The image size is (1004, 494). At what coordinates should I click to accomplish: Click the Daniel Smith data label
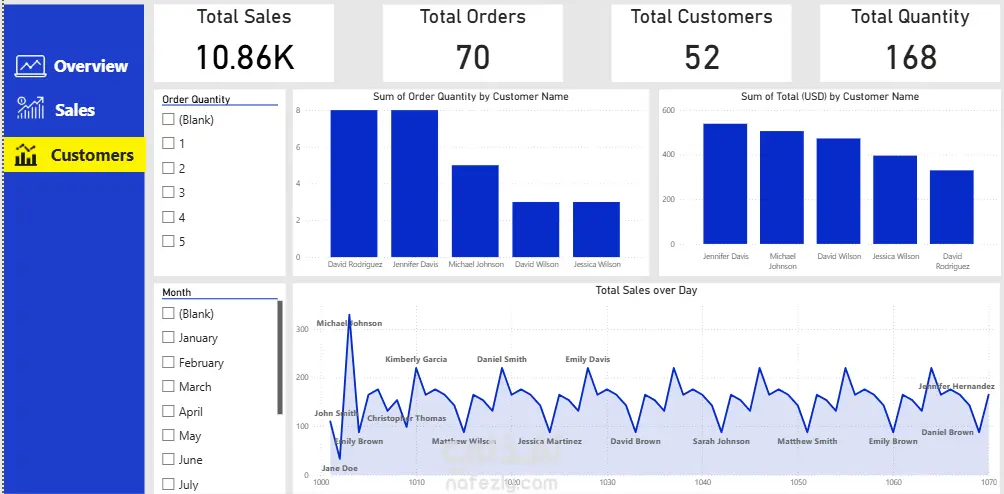502,360
